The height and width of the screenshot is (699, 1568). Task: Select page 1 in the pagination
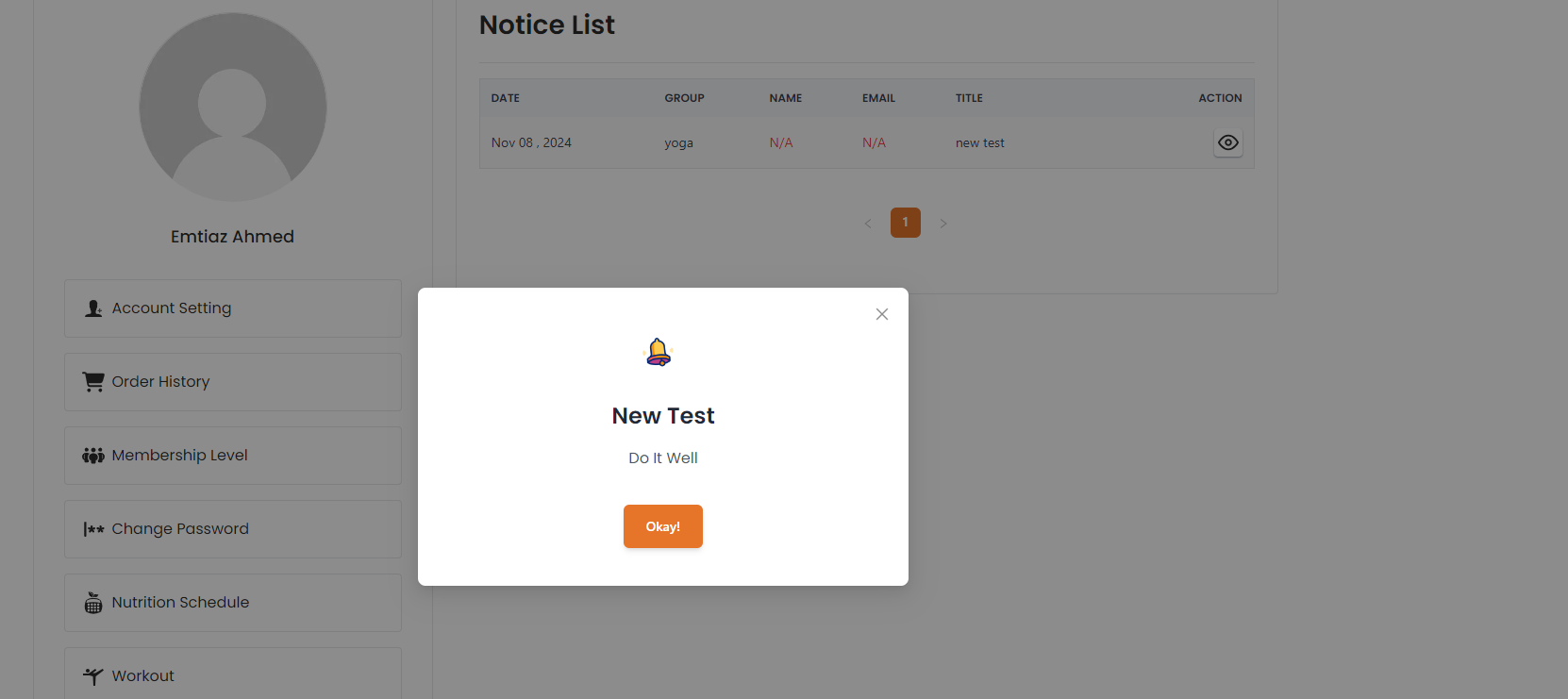(x=905, y=223)
